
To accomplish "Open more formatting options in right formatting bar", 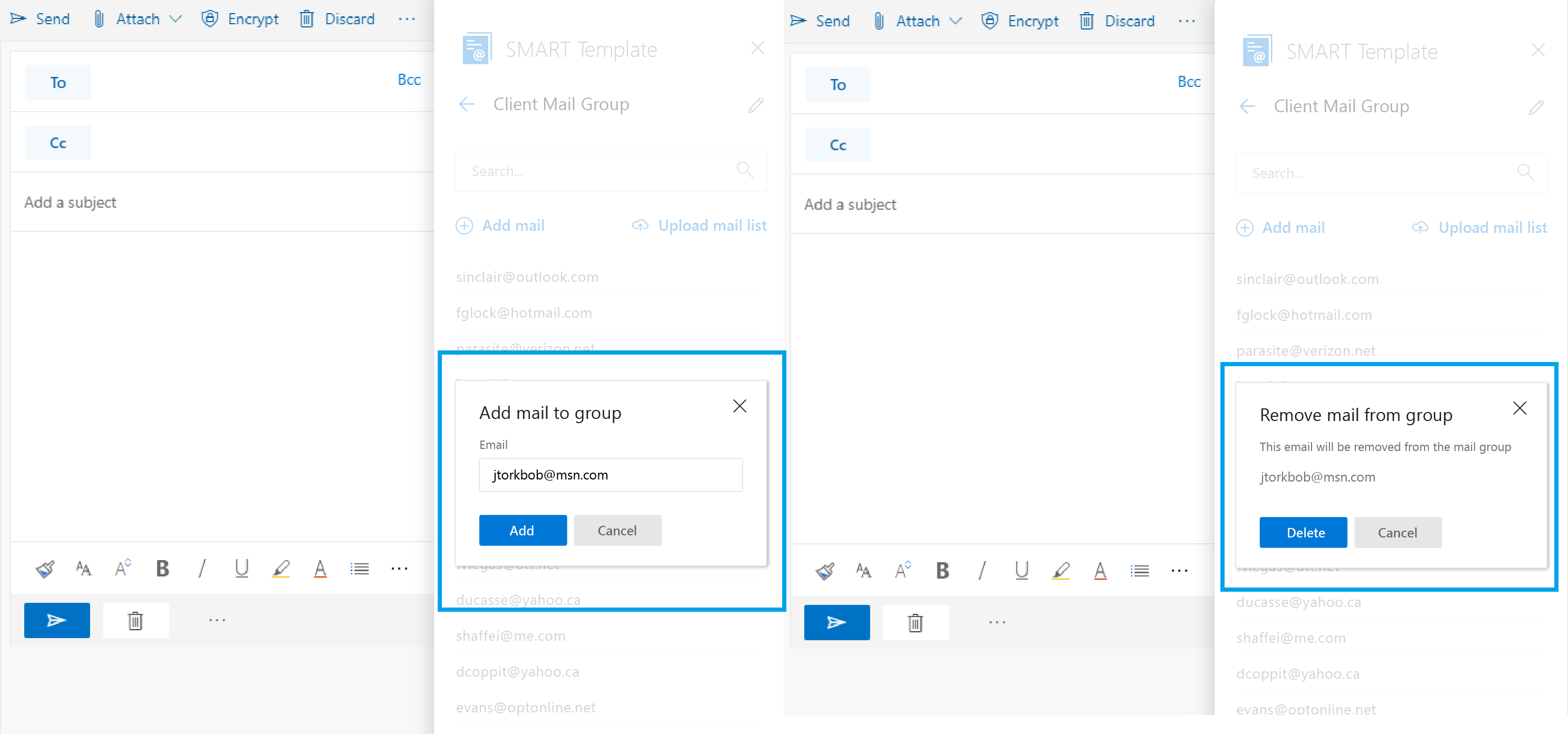I will (1179, 570).
